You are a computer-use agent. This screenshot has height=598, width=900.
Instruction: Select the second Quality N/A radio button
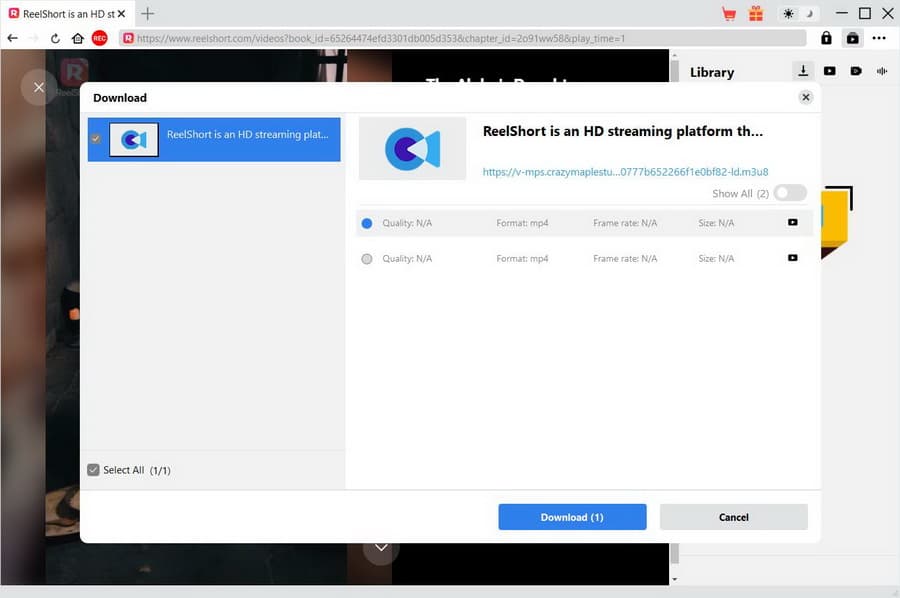(367, 259)
